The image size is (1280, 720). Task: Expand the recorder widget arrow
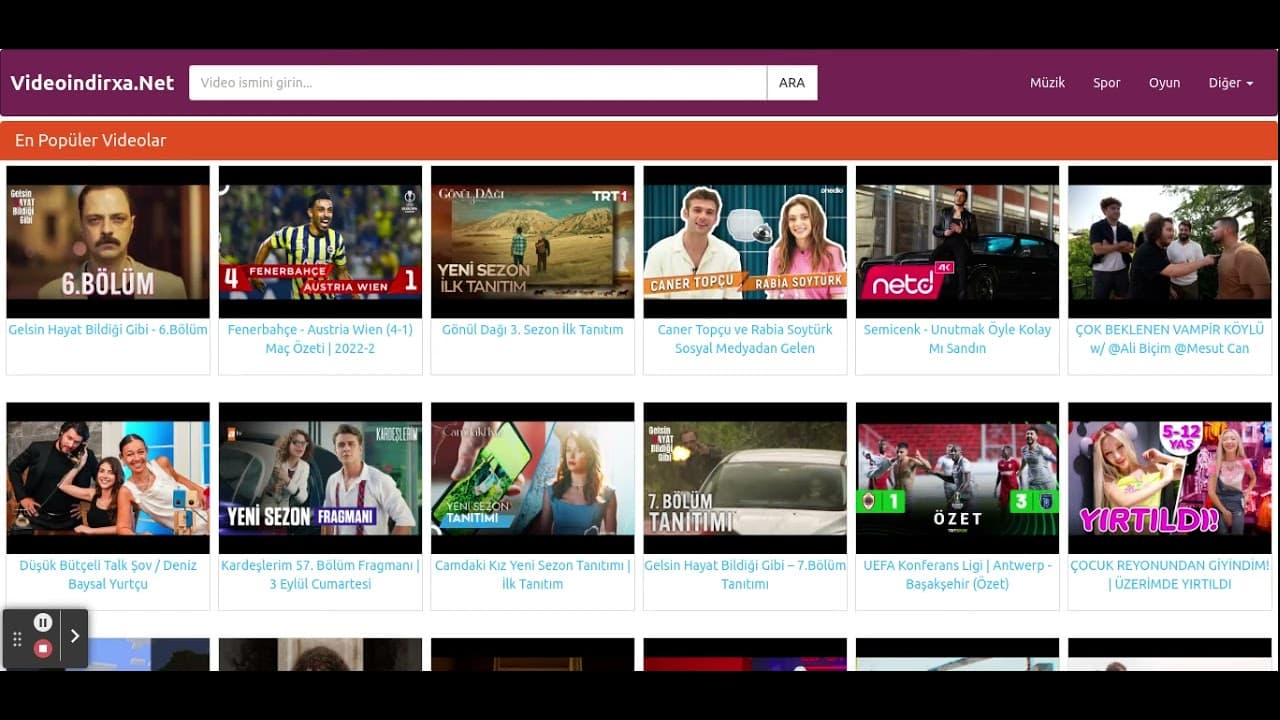(75, 636)
